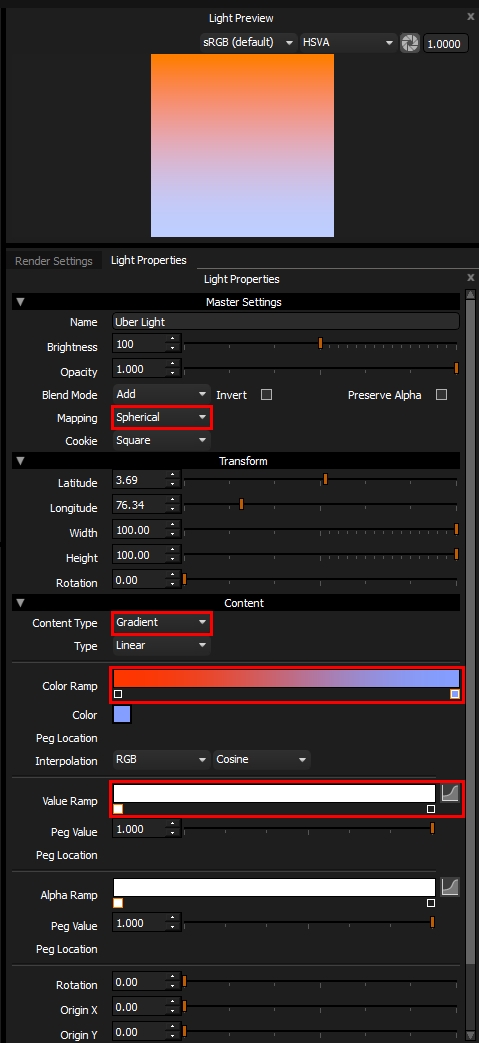
Task: Open the Mapping Spherical dropdown
Action: [162, 418]
